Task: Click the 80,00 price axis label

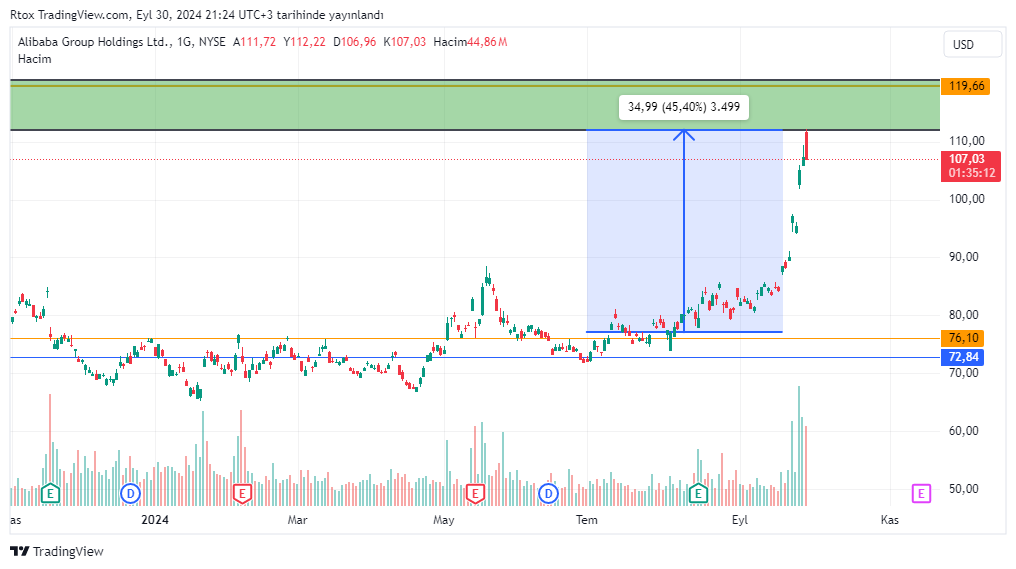Action: pos(964,315)
